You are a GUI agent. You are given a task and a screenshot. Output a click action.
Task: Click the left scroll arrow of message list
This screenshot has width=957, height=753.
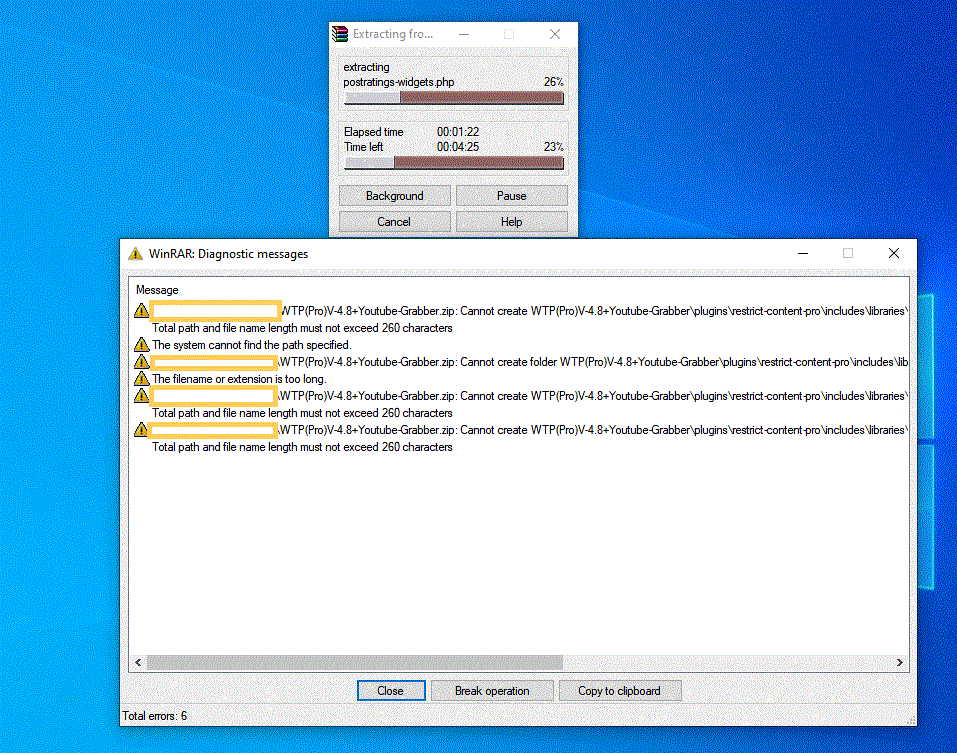pos(138,662)
